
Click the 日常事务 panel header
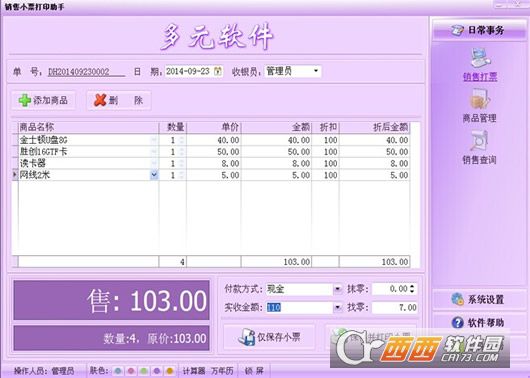pos(479,30)
